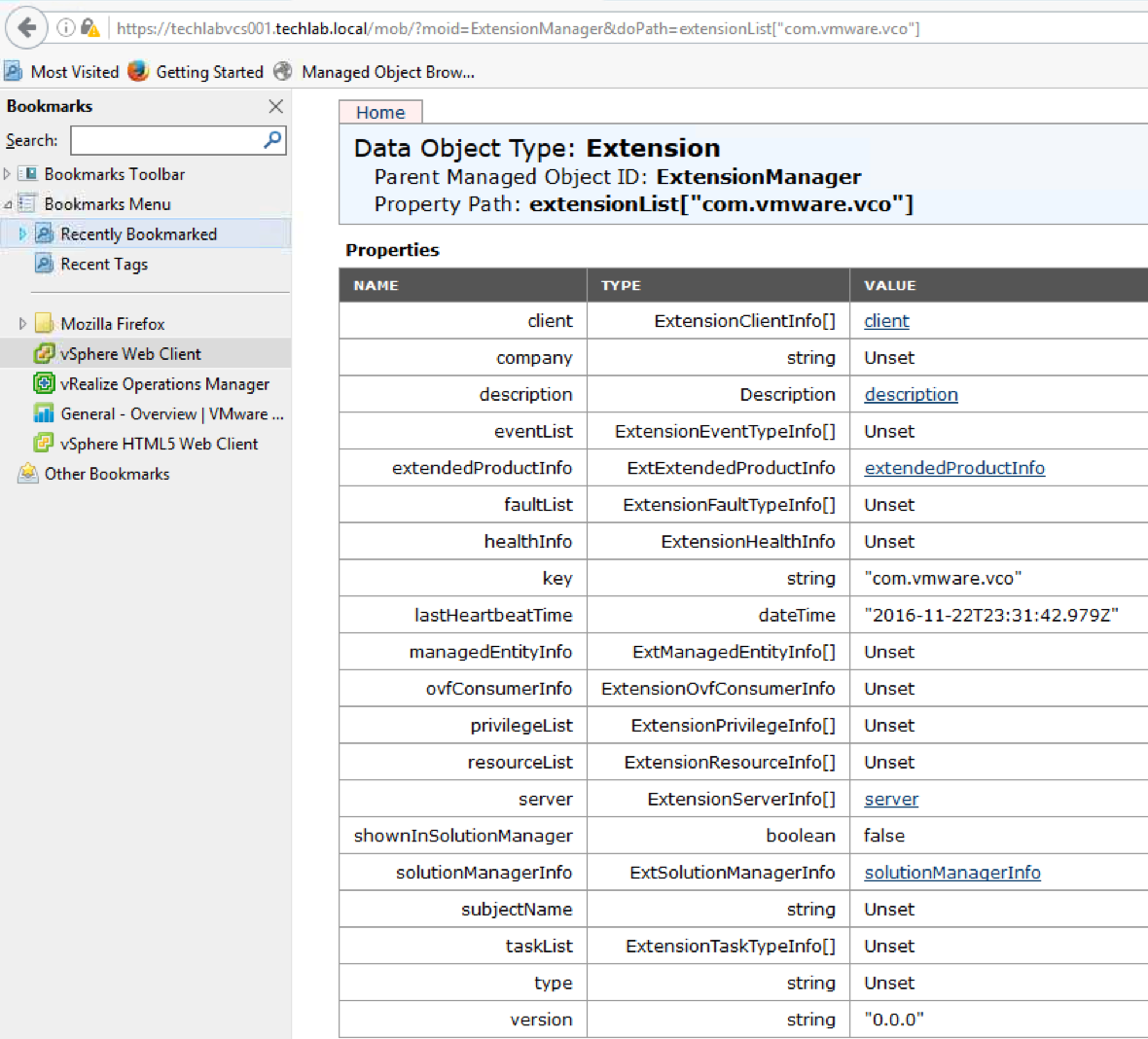Open the Most Visited bookmarks menu
1148x1039 pixels.
coord(74,72)
